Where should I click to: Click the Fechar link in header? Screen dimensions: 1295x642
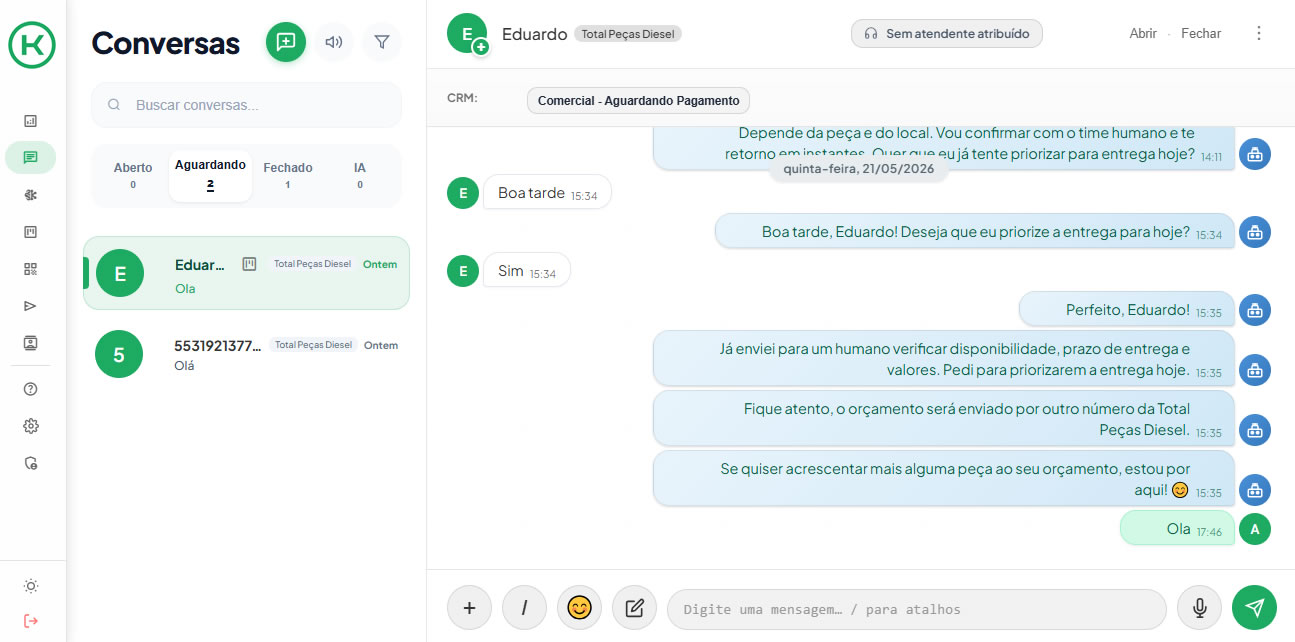coord(1201,34)
